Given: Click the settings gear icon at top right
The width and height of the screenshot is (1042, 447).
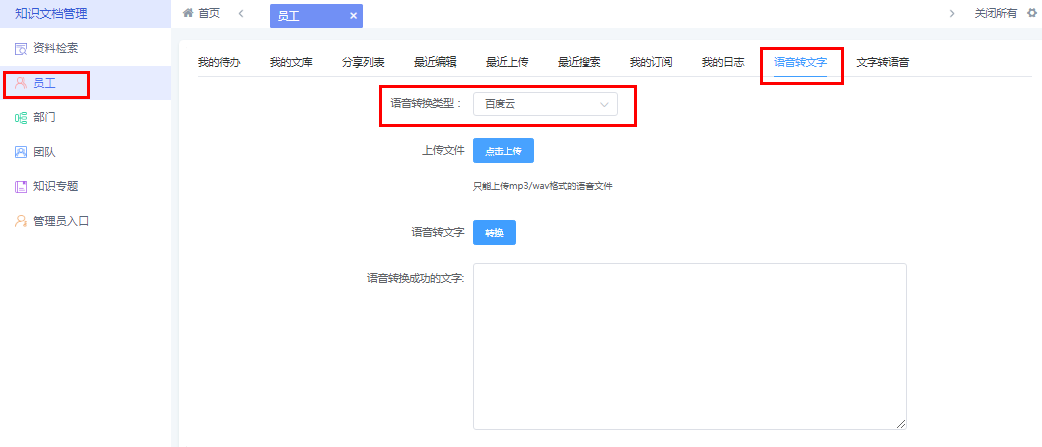Looking at the screenshot, I should [1032, 13].
